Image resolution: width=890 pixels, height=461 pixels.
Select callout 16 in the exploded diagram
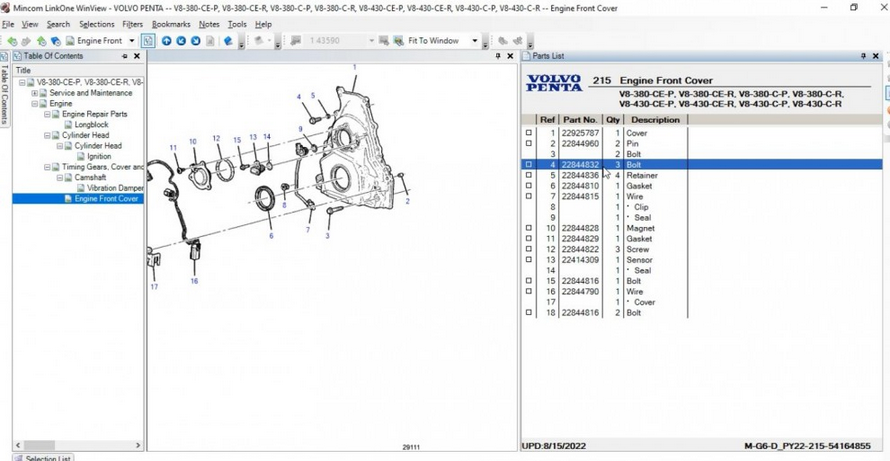pyautogui.click(x=194, y=281)
